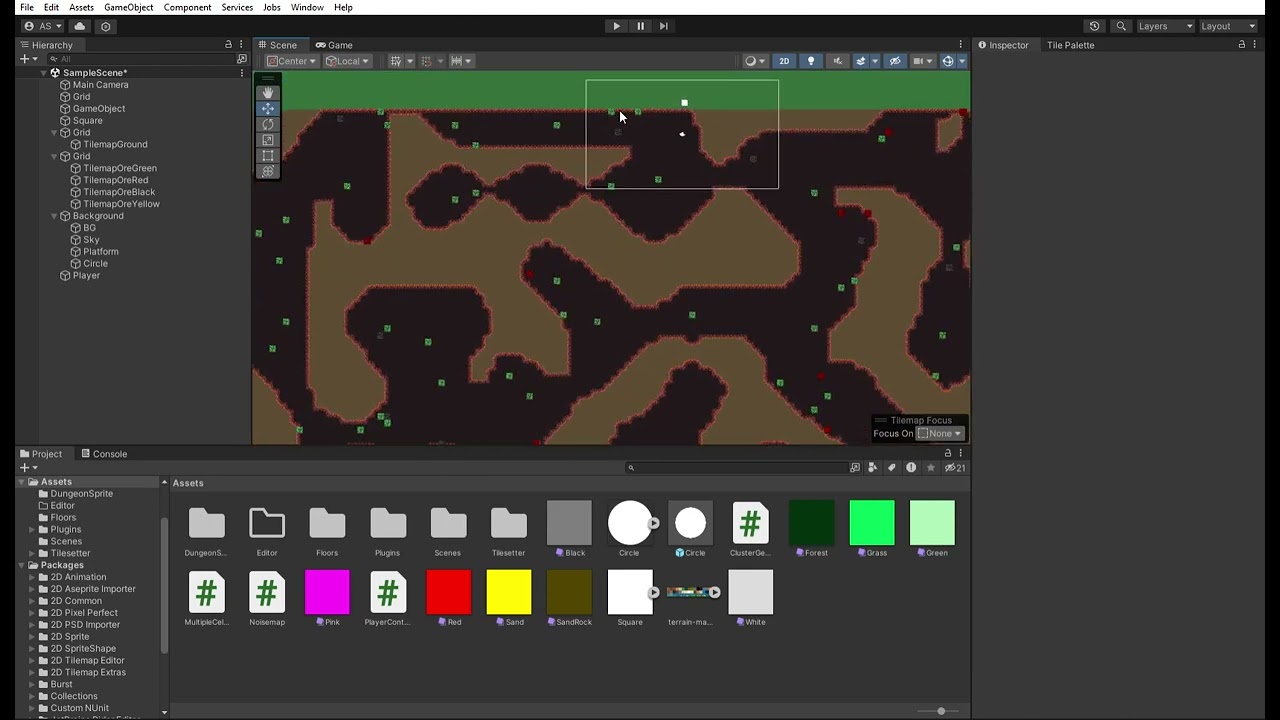Click the global search magnifier icon

[x=1121, y=26]
